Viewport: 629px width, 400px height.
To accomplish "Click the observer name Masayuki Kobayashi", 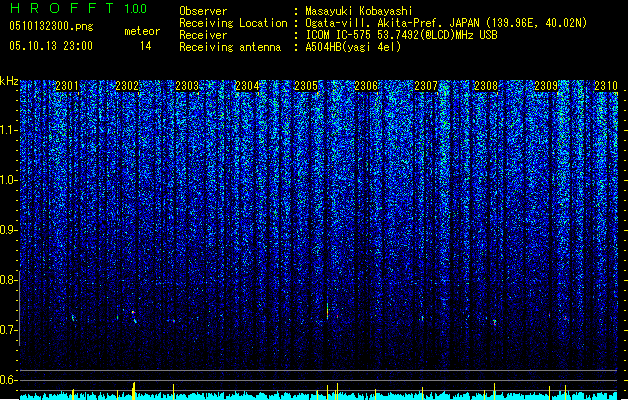I will click(359, 11).
